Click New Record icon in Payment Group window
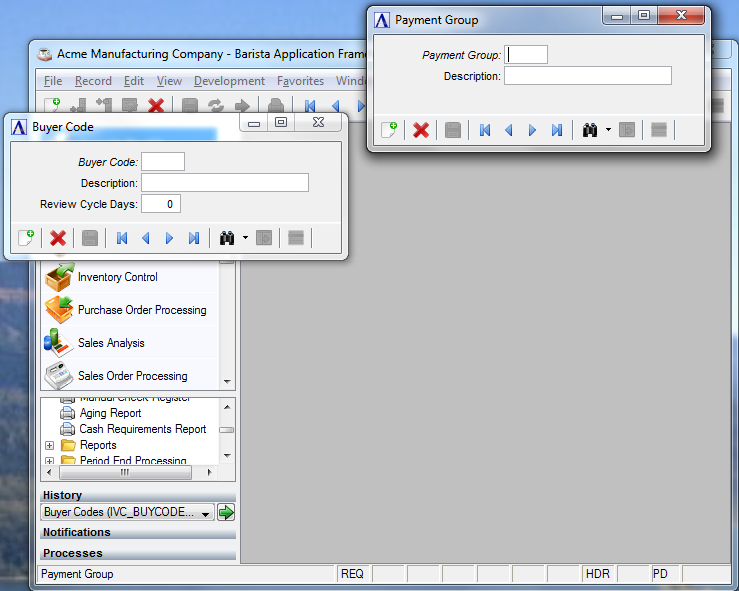 click(389, 130)
